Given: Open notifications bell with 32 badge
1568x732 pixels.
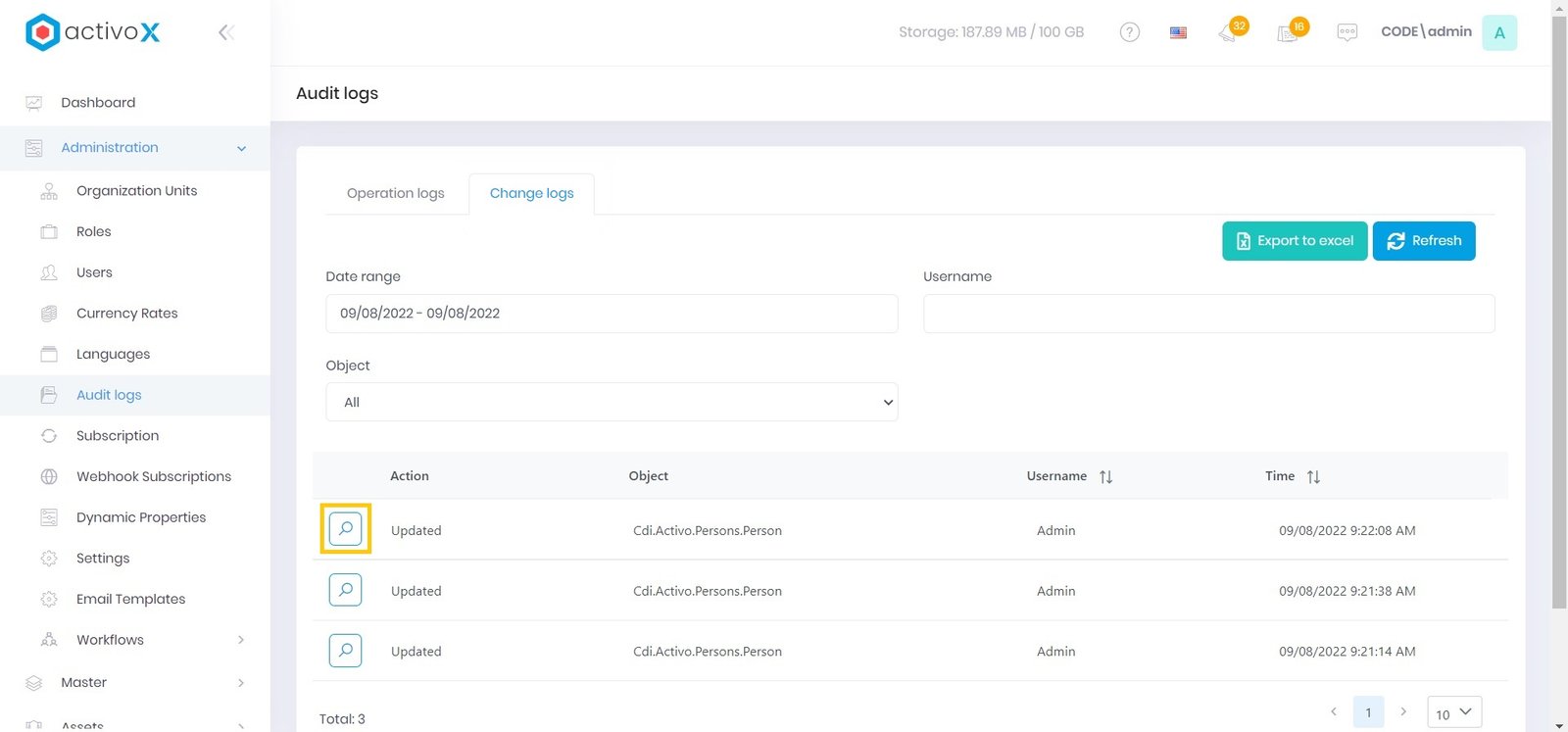Looking at the screenshot, I should pyautogui.click(x=1229, y=32).
